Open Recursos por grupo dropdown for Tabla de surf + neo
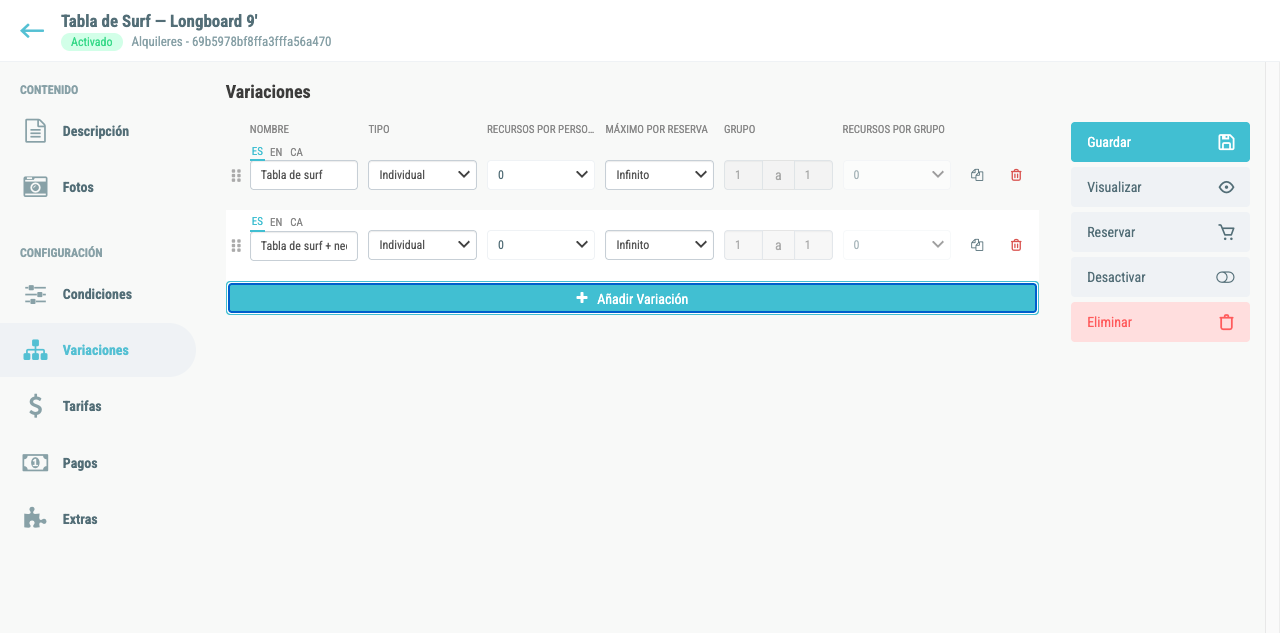This screenshot has width=1280, height=633. 897,245
